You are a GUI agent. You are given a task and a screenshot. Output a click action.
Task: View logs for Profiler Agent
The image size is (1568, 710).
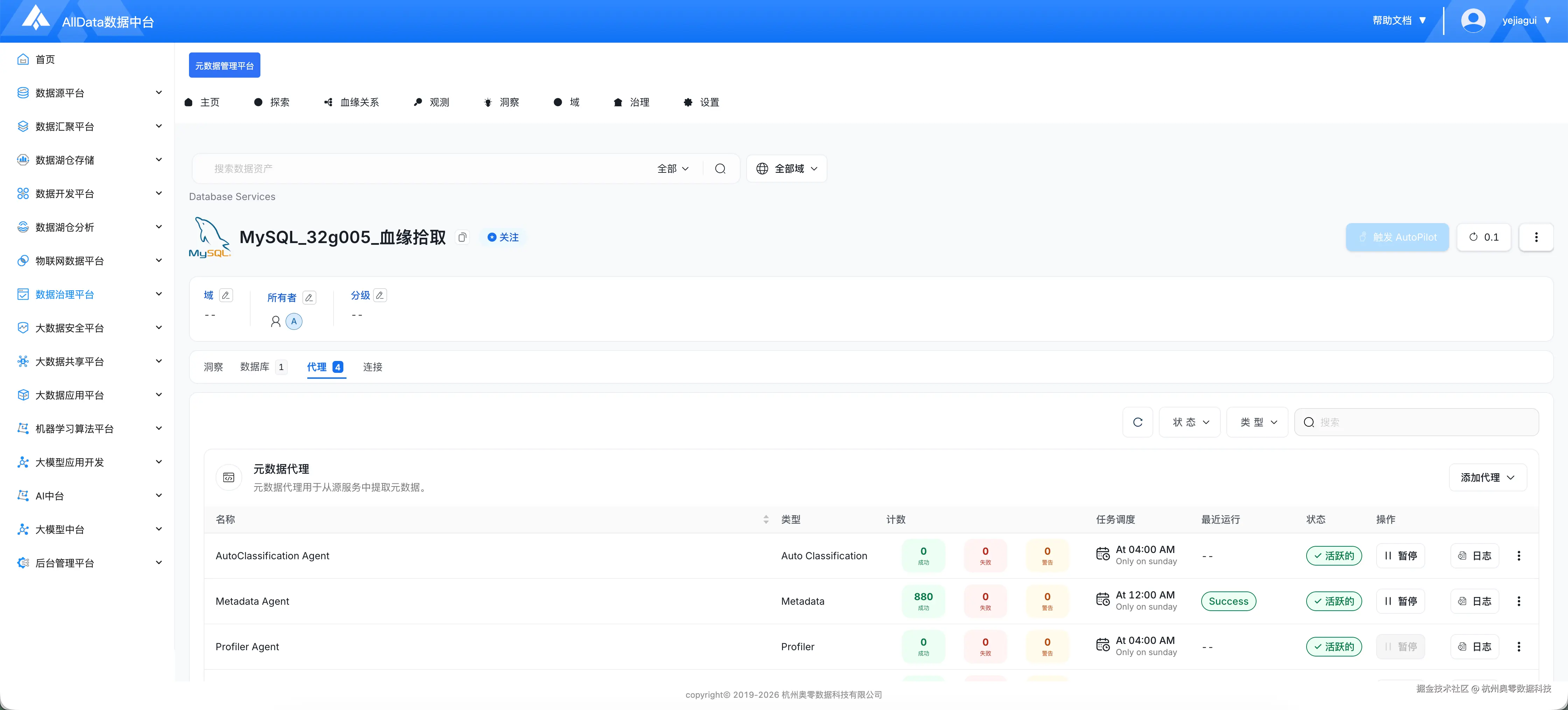[1474, 647]
